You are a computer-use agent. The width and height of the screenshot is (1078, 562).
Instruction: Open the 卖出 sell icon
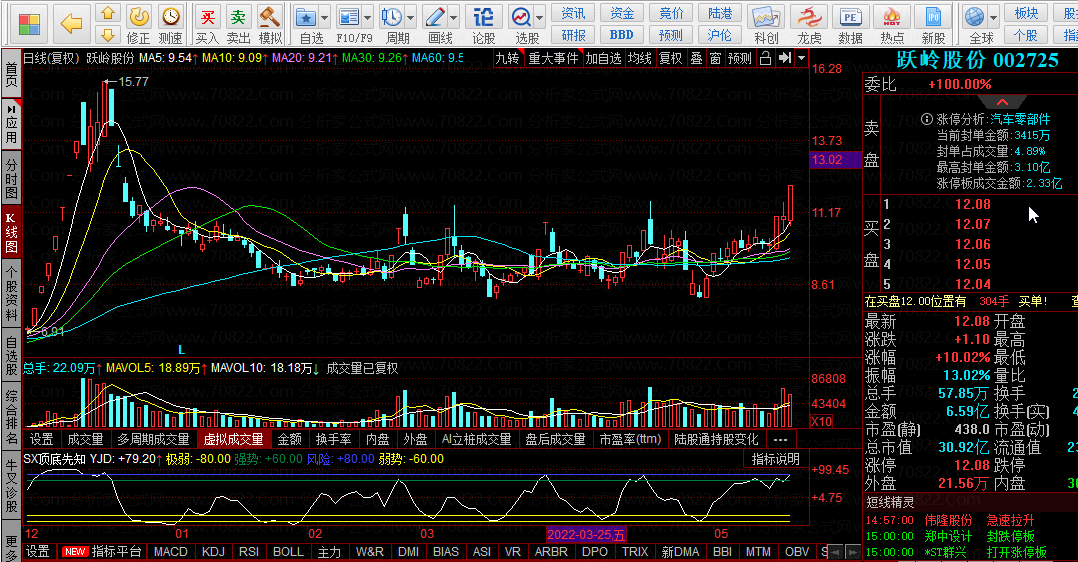(238, 17)
